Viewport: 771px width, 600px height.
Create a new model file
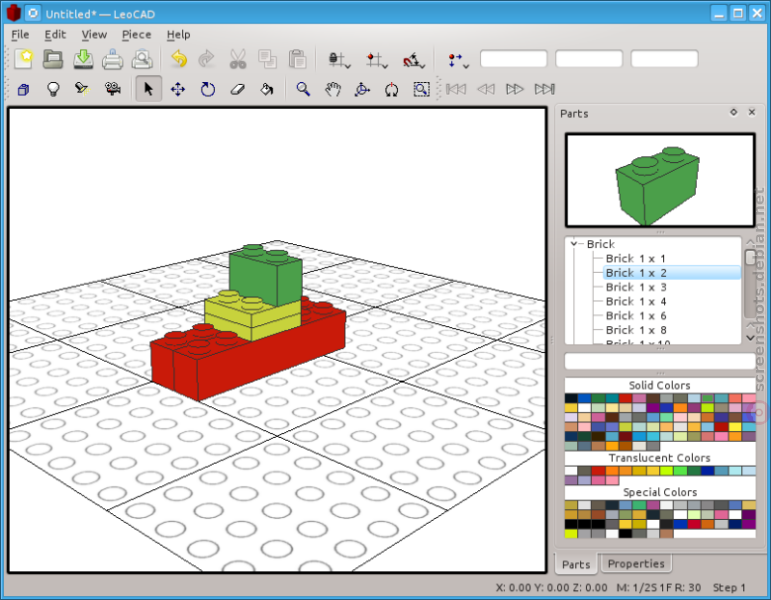(24, 59)
